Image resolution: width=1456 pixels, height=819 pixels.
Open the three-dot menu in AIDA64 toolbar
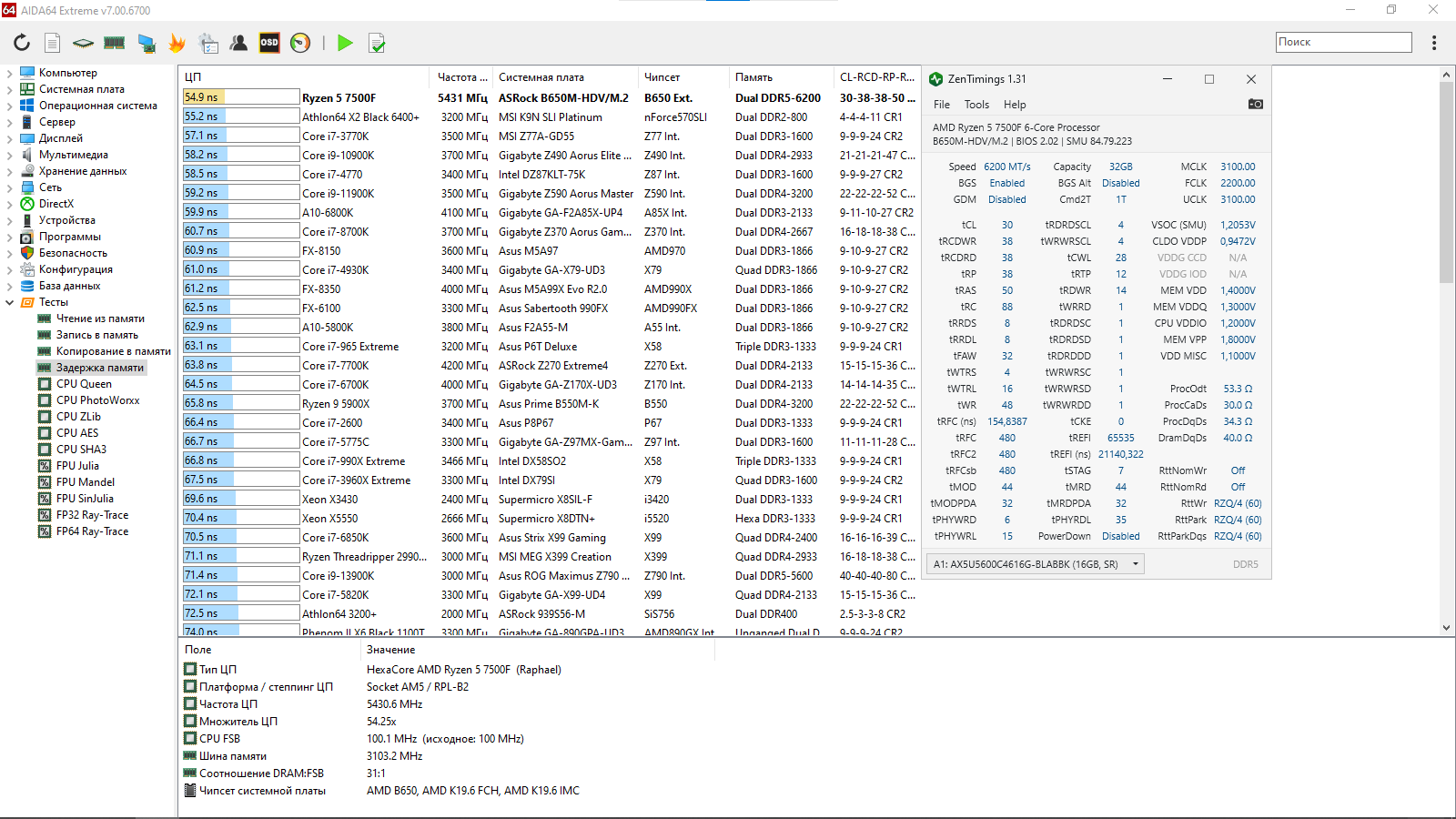point(1434,43)
